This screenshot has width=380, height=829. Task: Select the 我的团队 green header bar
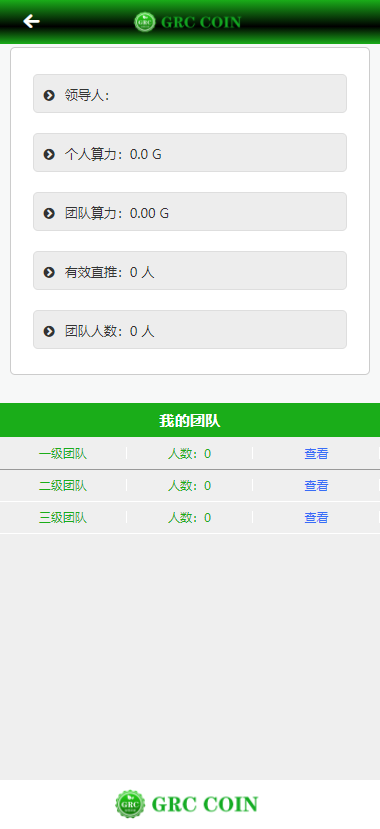(190, 420)
